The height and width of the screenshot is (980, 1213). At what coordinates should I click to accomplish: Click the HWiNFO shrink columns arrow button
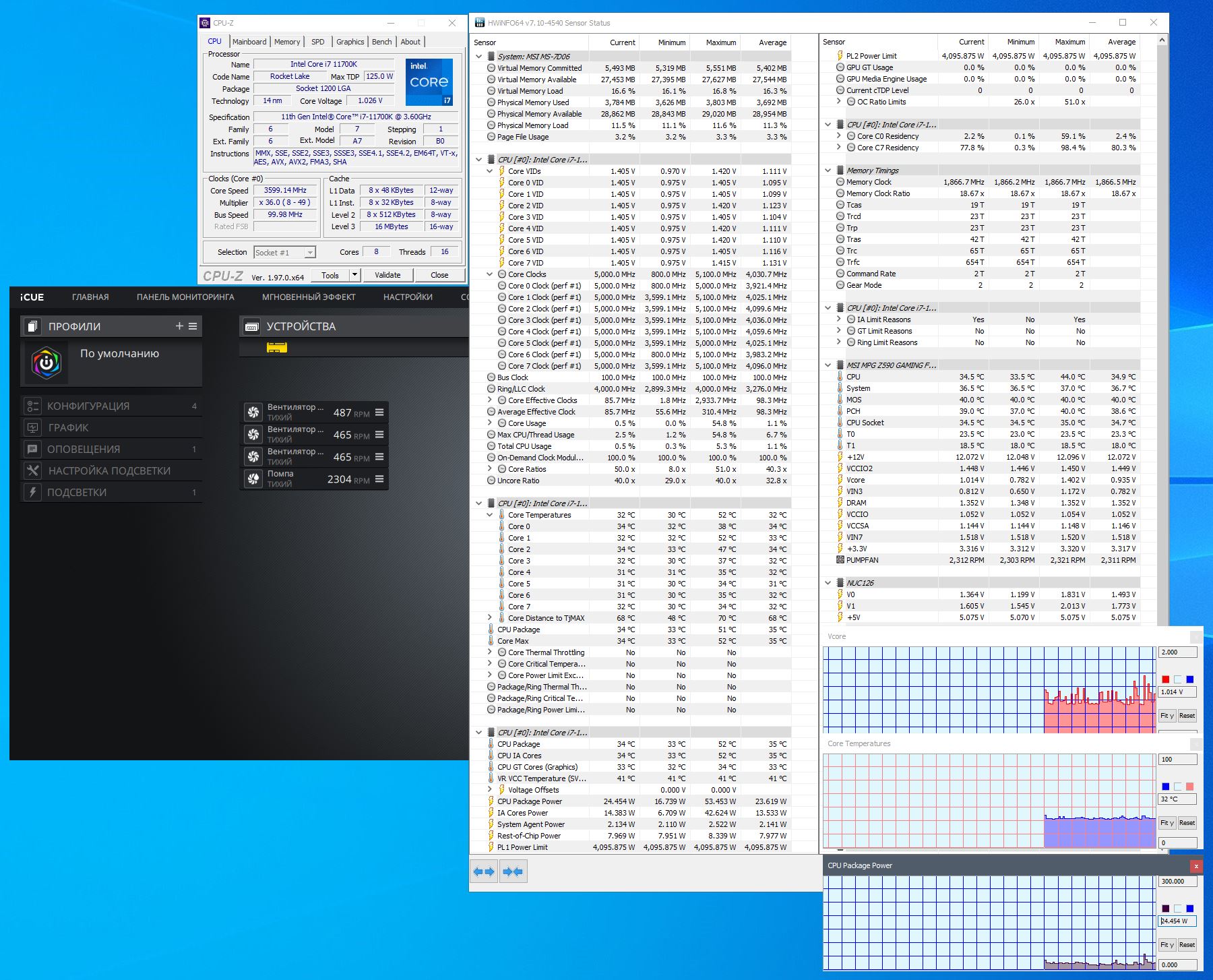pos(513,871)
